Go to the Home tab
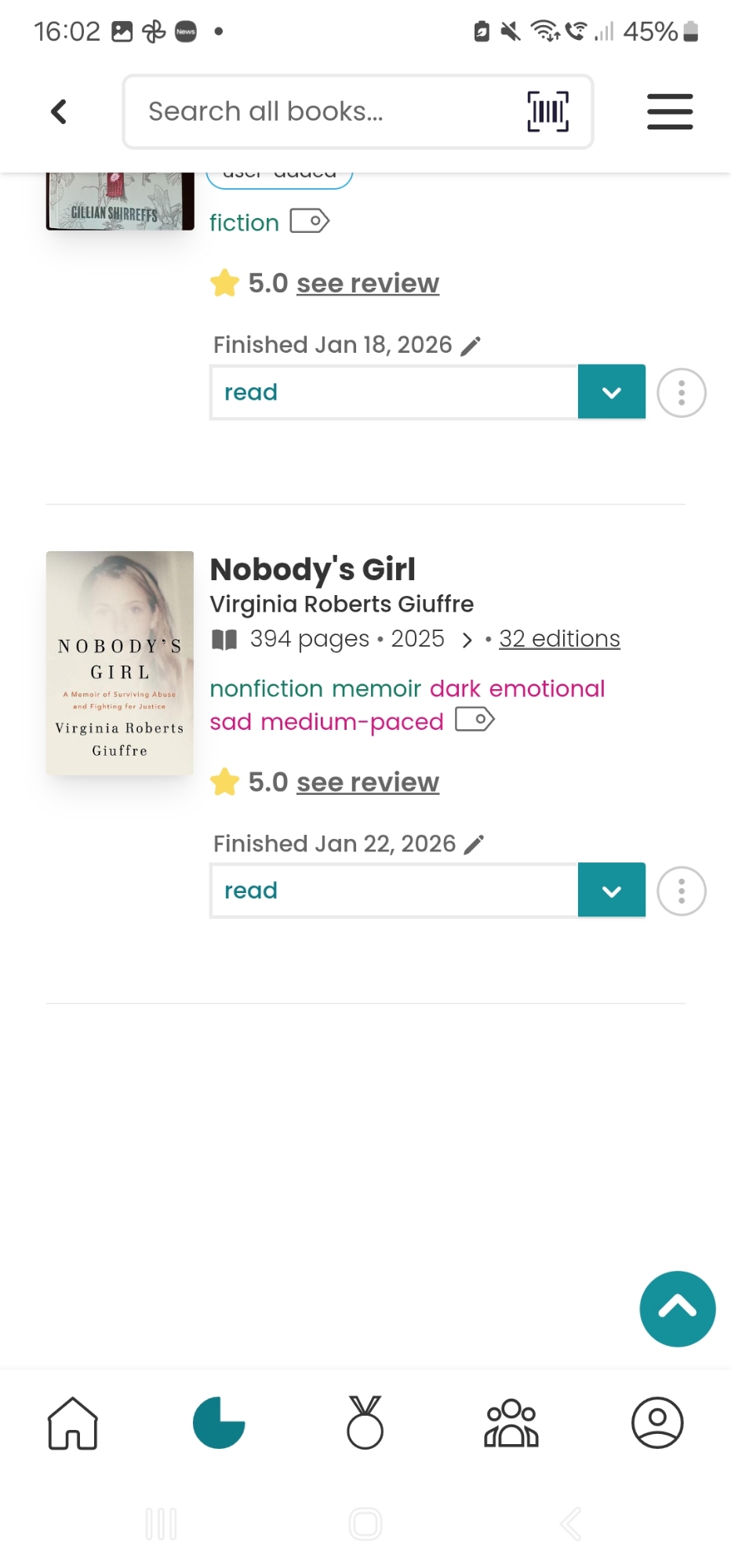This screenshot has height=1568, width=731. tap(73, 1422)
